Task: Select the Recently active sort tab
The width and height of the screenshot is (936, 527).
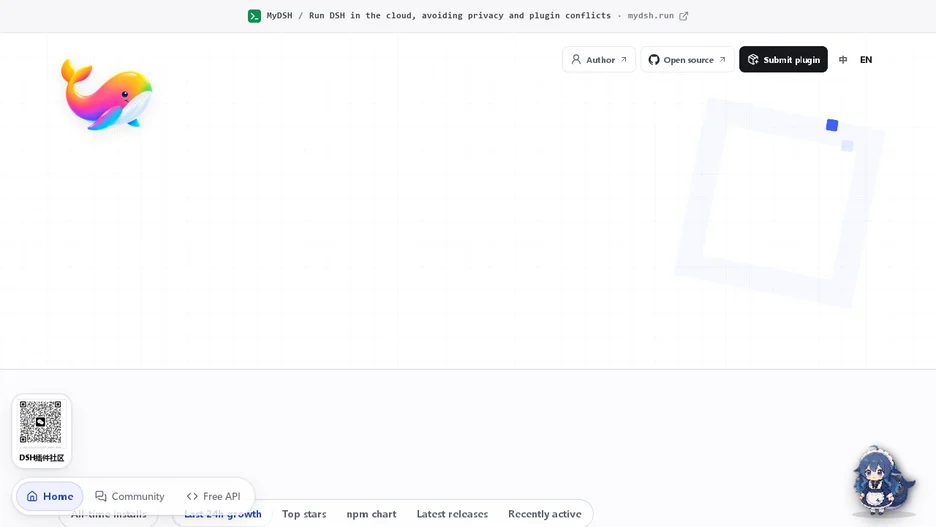Action: 544,514
